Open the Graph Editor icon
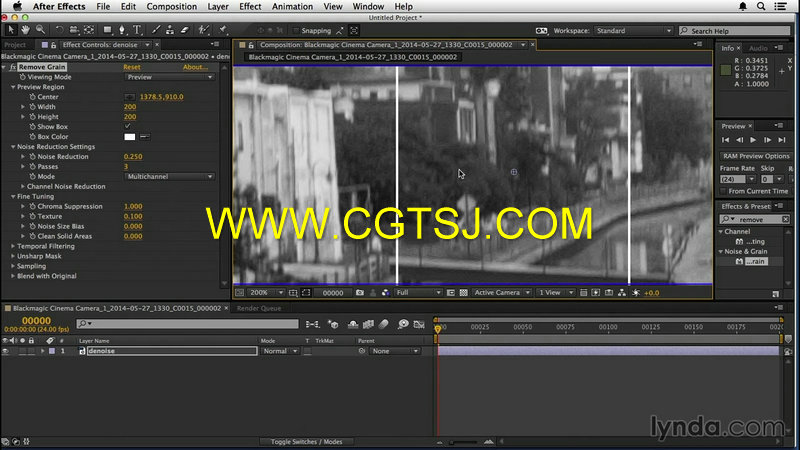800x450 pixels. (x=419, y=324)
